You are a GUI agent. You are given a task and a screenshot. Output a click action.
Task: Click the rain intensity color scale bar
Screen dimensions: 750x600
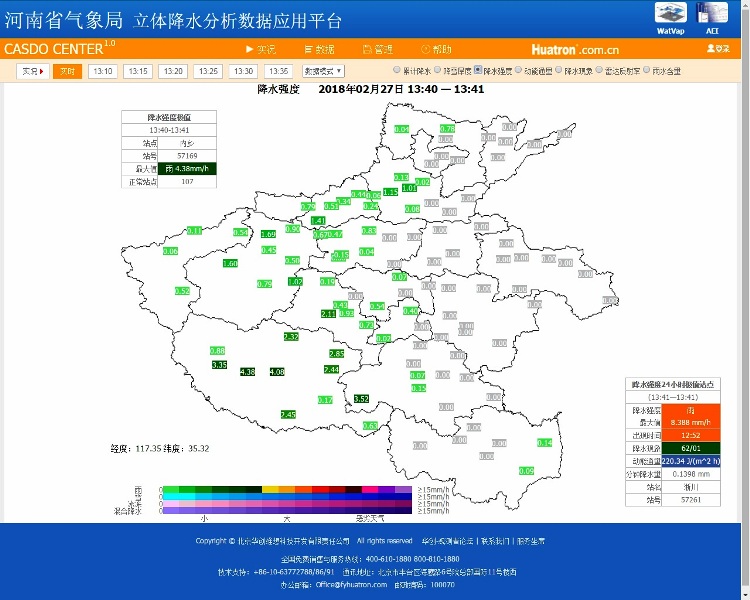click(x=286, y=490)
